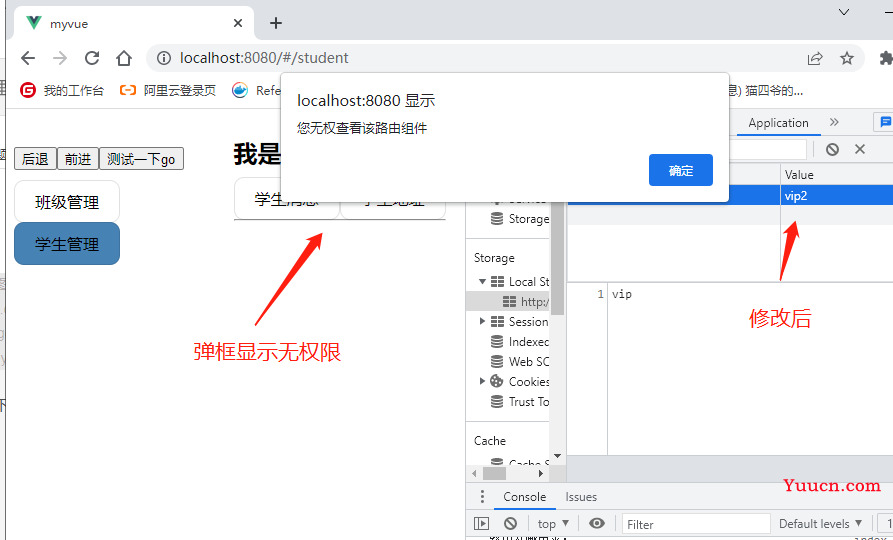Toggle the console sidebar icon
Viewport: 893px width, 540px height.
[x=481, y=523]
